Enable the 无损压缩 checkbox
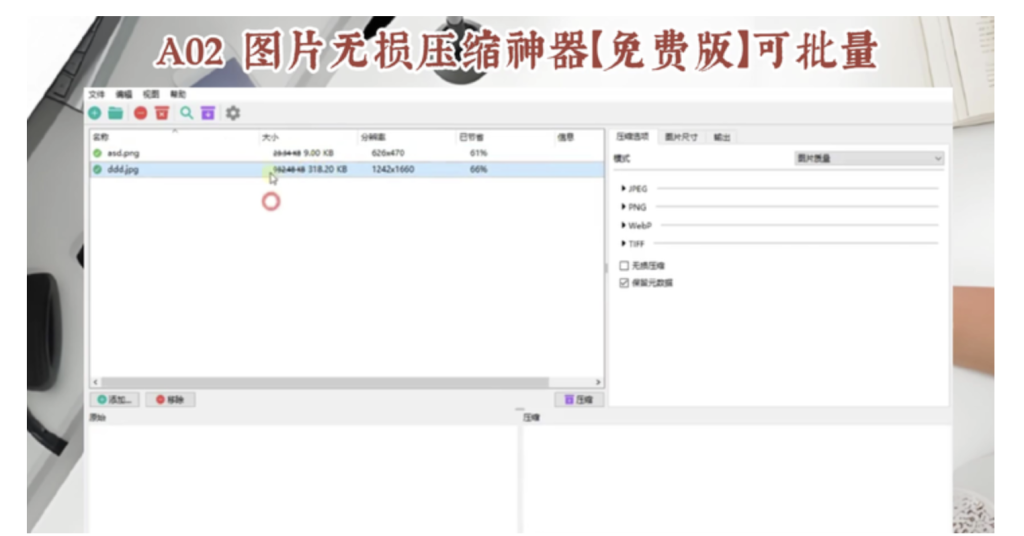The image size is (1024, 536). [624, 266]
